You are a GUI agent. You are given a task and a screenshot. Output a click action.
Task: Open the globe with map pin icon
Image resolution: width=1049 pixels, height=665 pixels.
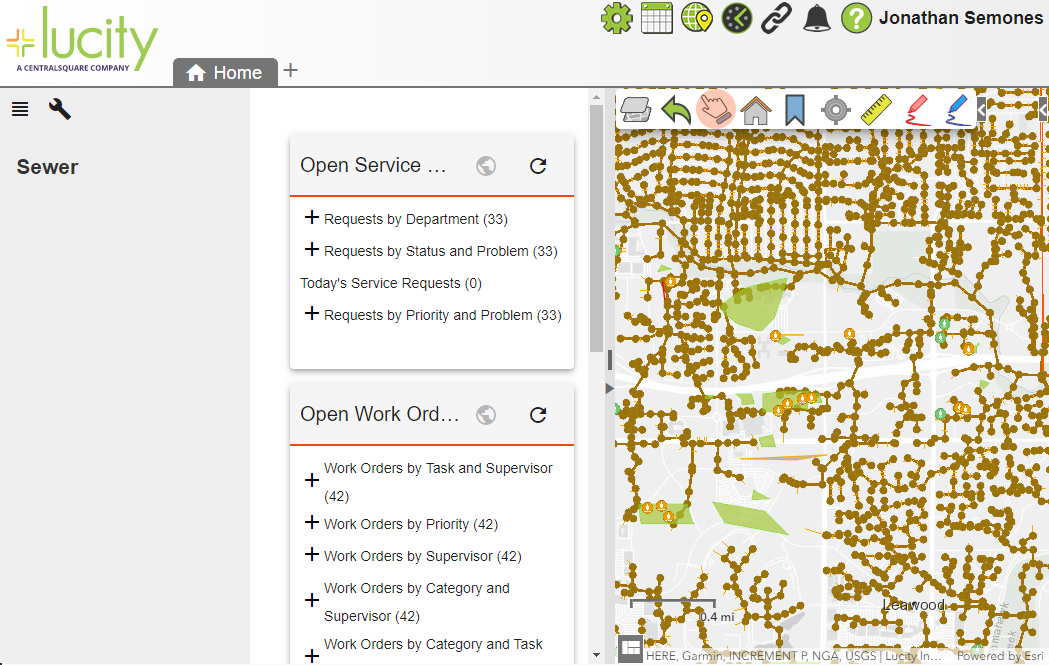pyautogui.click(x=696, y=18)
